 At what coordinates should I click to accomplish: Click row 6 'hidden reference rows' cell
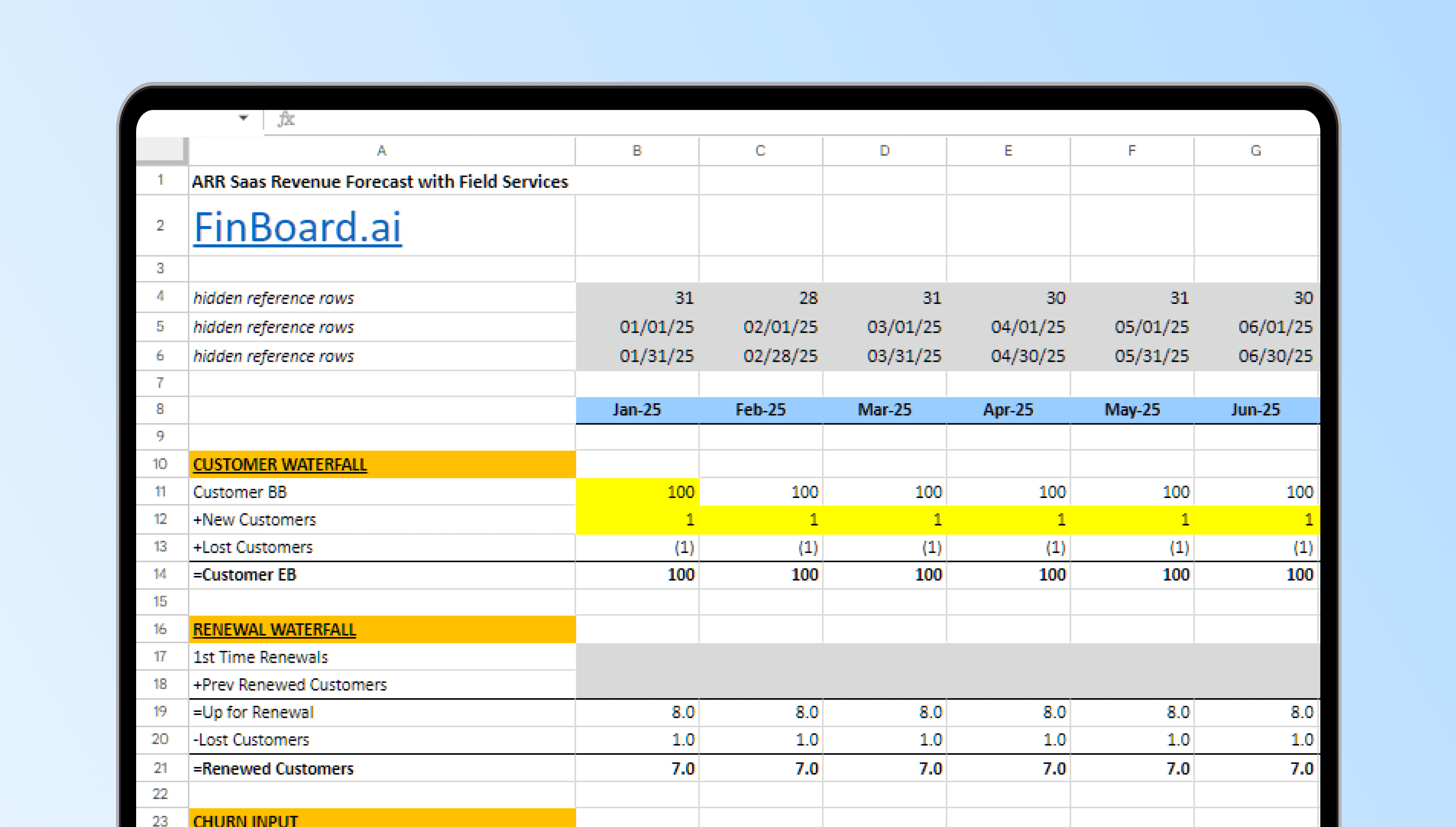tap(381, 356)
